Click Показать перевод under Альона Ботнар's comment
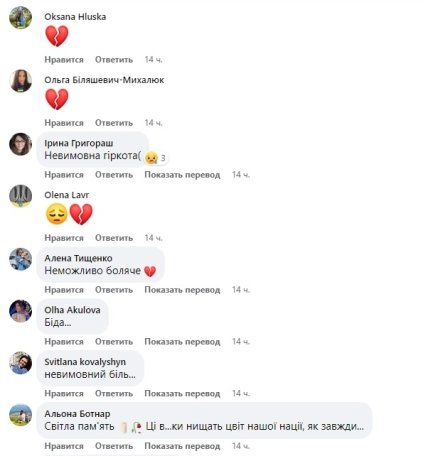 coord(182,446)
